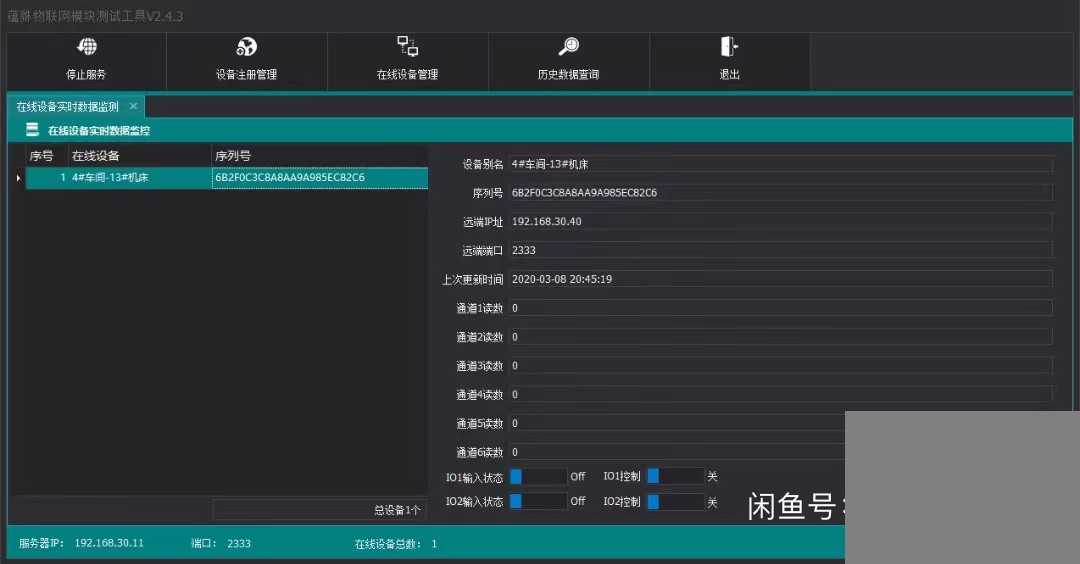
Task: Click the Off label beside IO1输入状态
Action: click(x=577, y=477)
